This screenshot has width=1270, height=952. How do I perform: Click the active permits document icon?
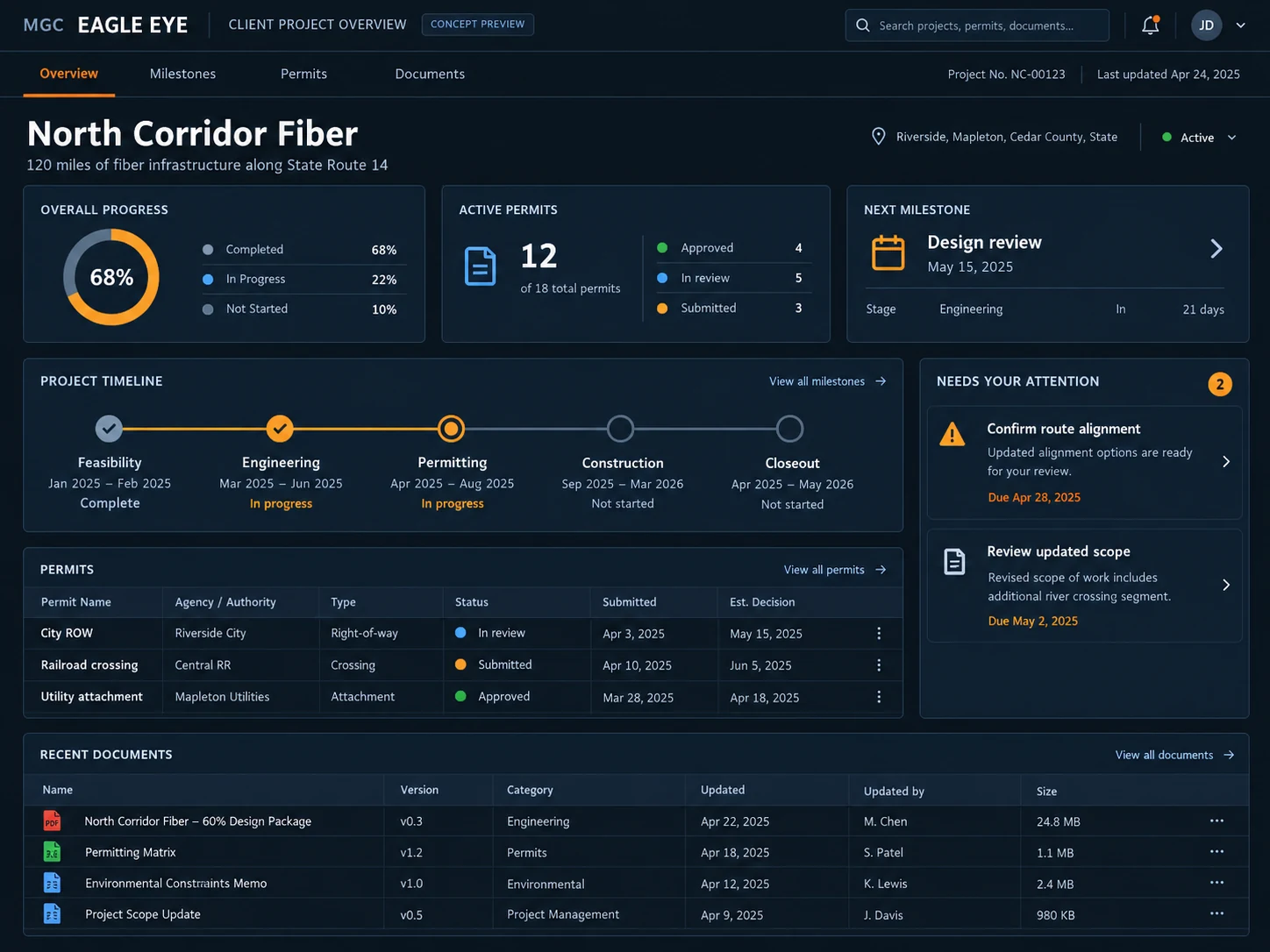pos(480,266)
